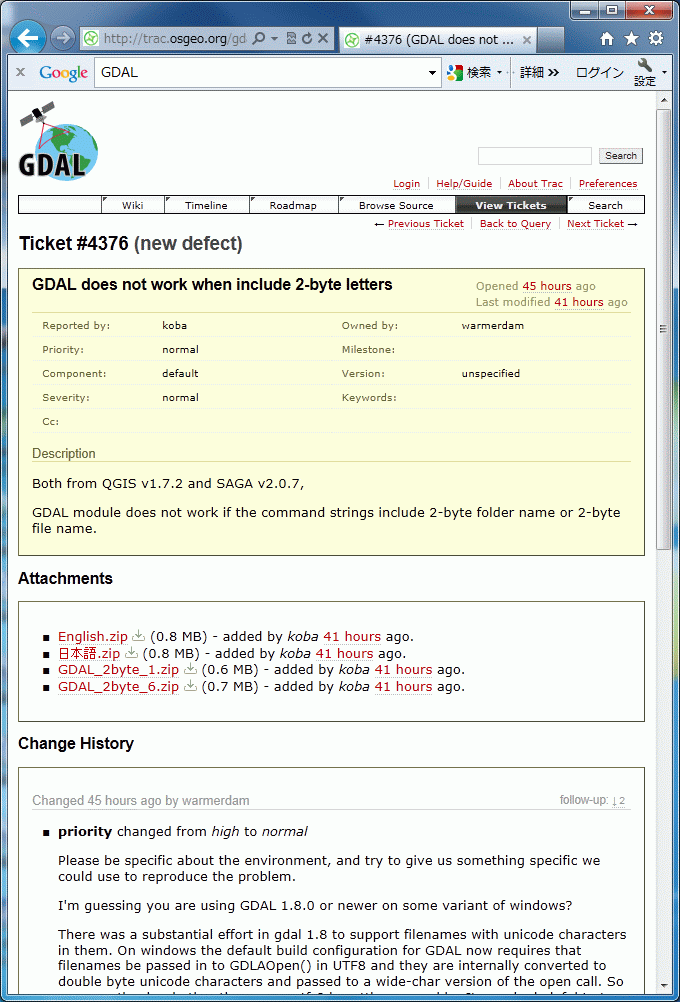Click the GDAL satellite logo
This screenshot has width=680, height=1002.
pyautogui.click(x=58, y=141)
